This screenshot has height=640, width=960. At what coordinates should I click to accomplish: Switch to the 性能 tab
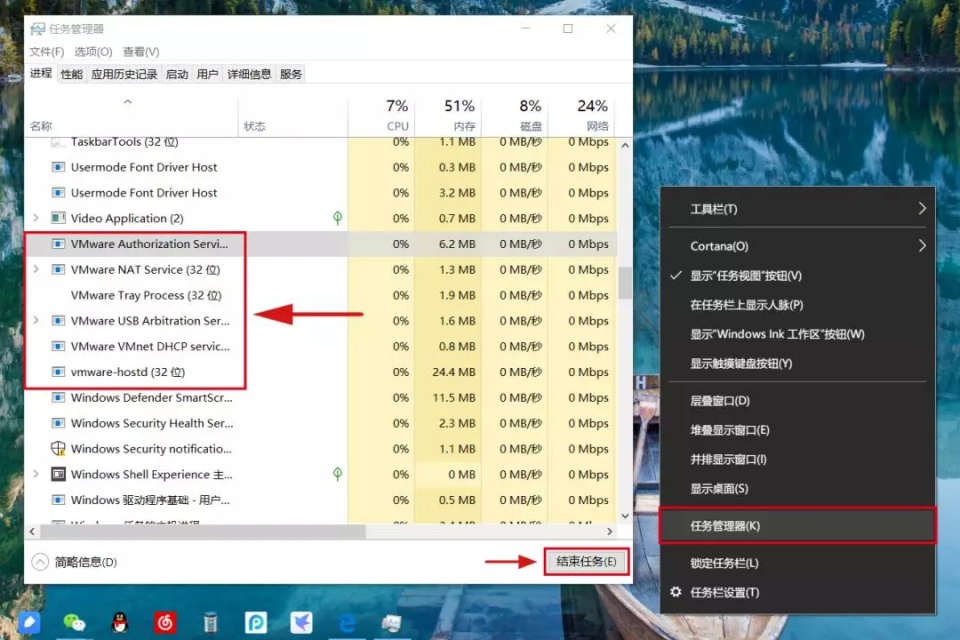(x=72, y=74)
